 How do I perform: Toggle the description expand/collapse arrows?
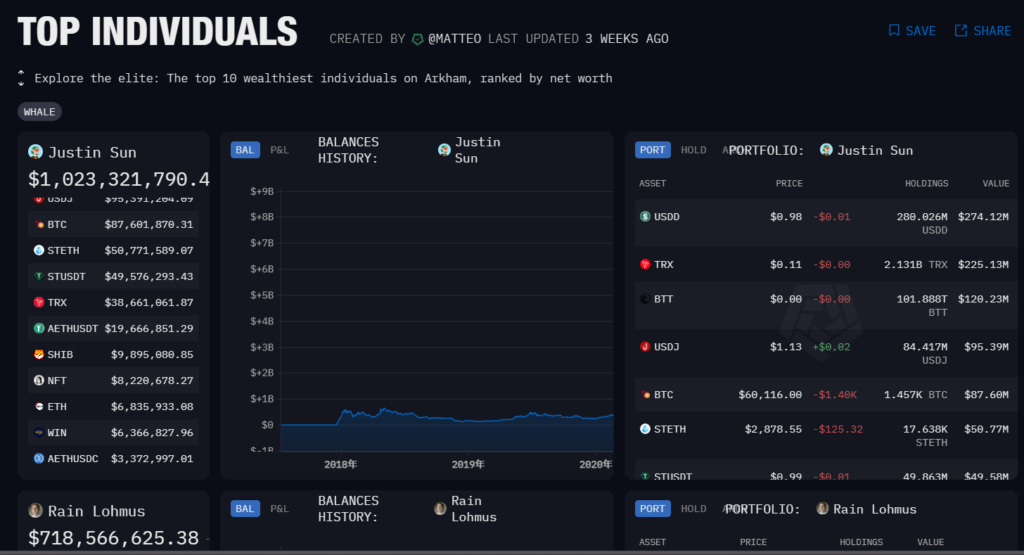21,78
